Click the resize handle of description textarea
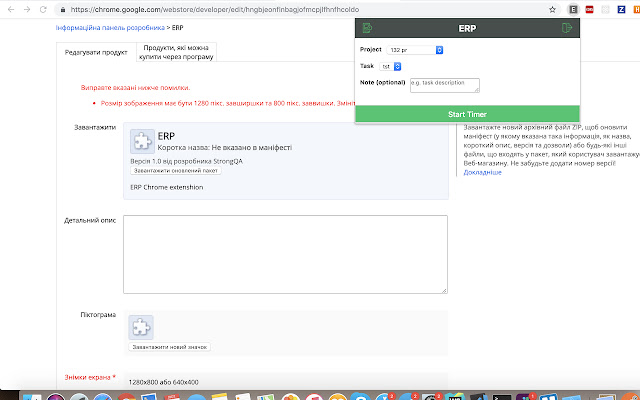 click(444, 290)
